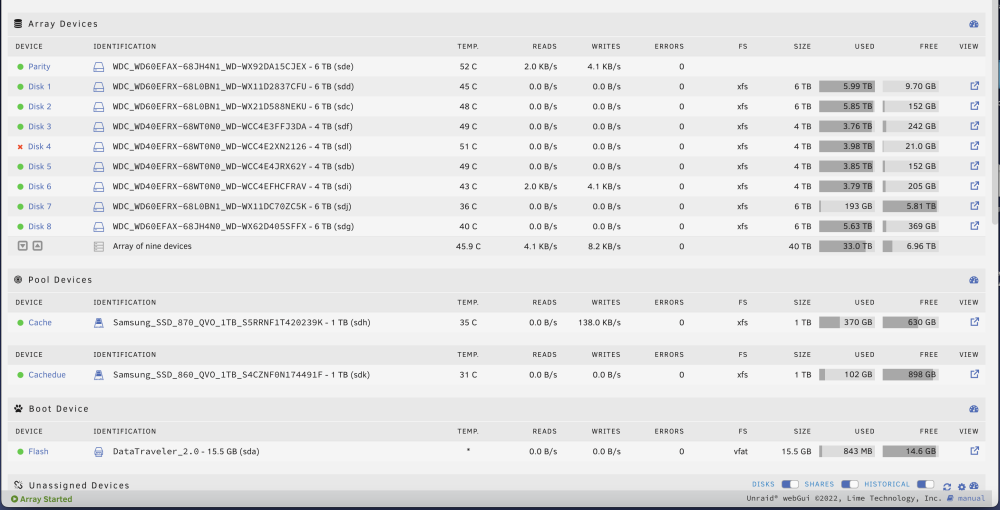Browse the Flash device via view icon

[974, 451]
